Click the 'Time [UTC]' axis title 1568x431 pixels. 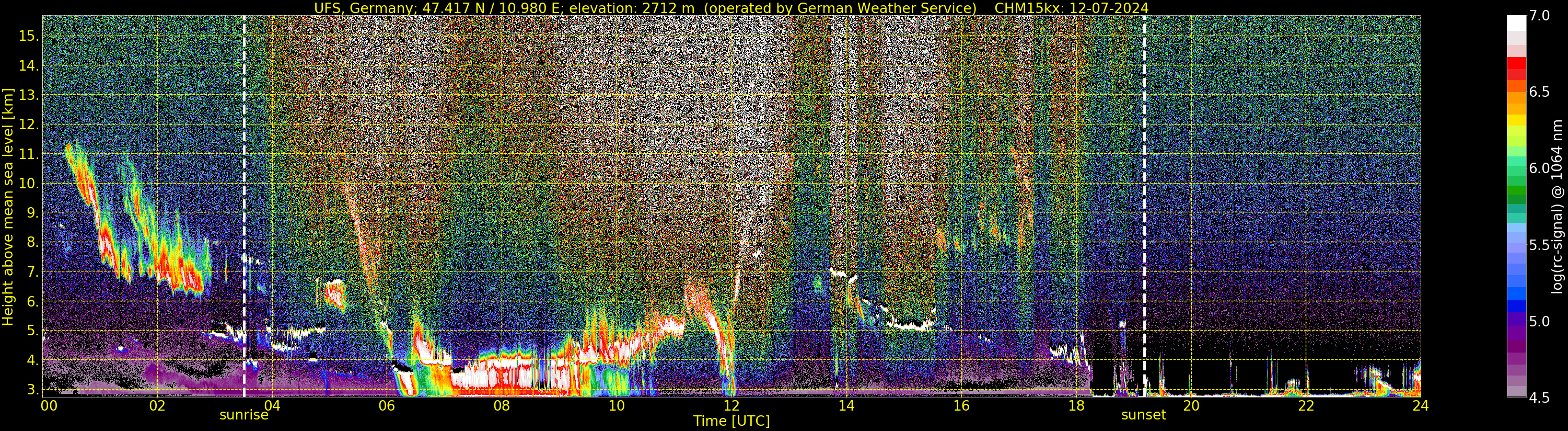[x=731, y=421]
